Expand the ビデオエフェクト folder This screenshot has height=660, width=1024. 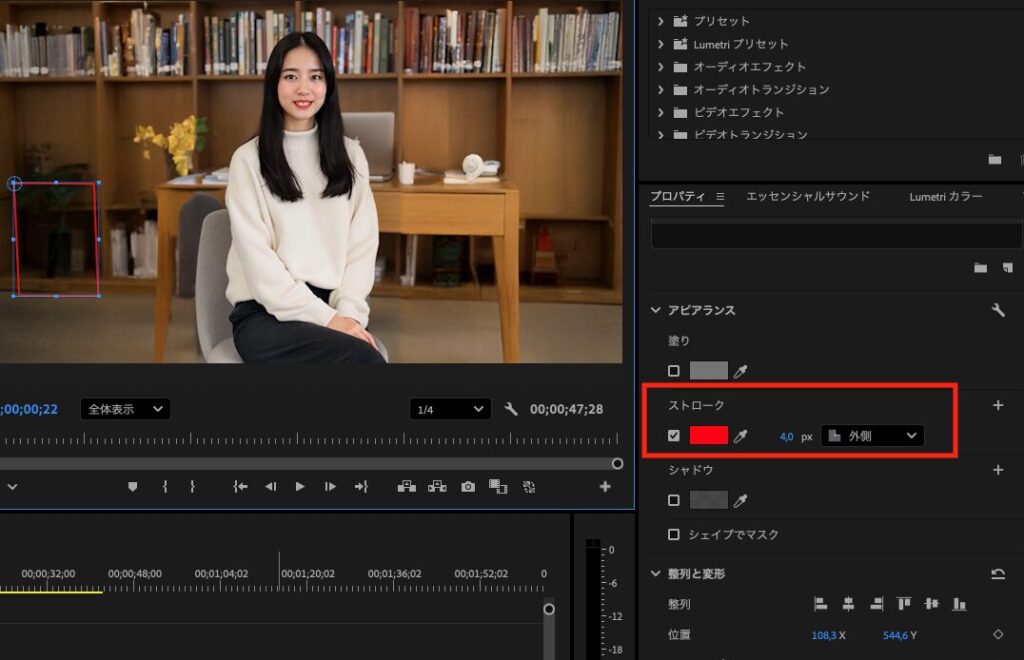pos(660,112)
